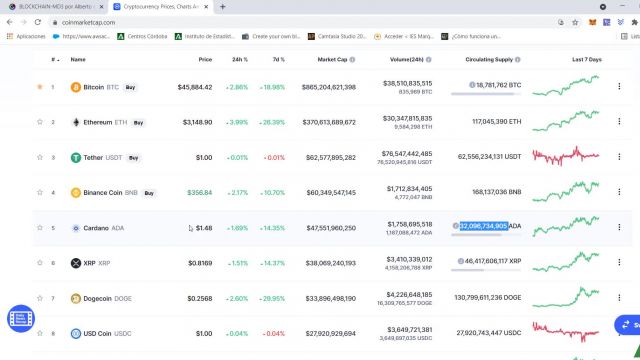Sort by Price column header
Viewport: 640px width, 360px height.
[x=205, y=60]
